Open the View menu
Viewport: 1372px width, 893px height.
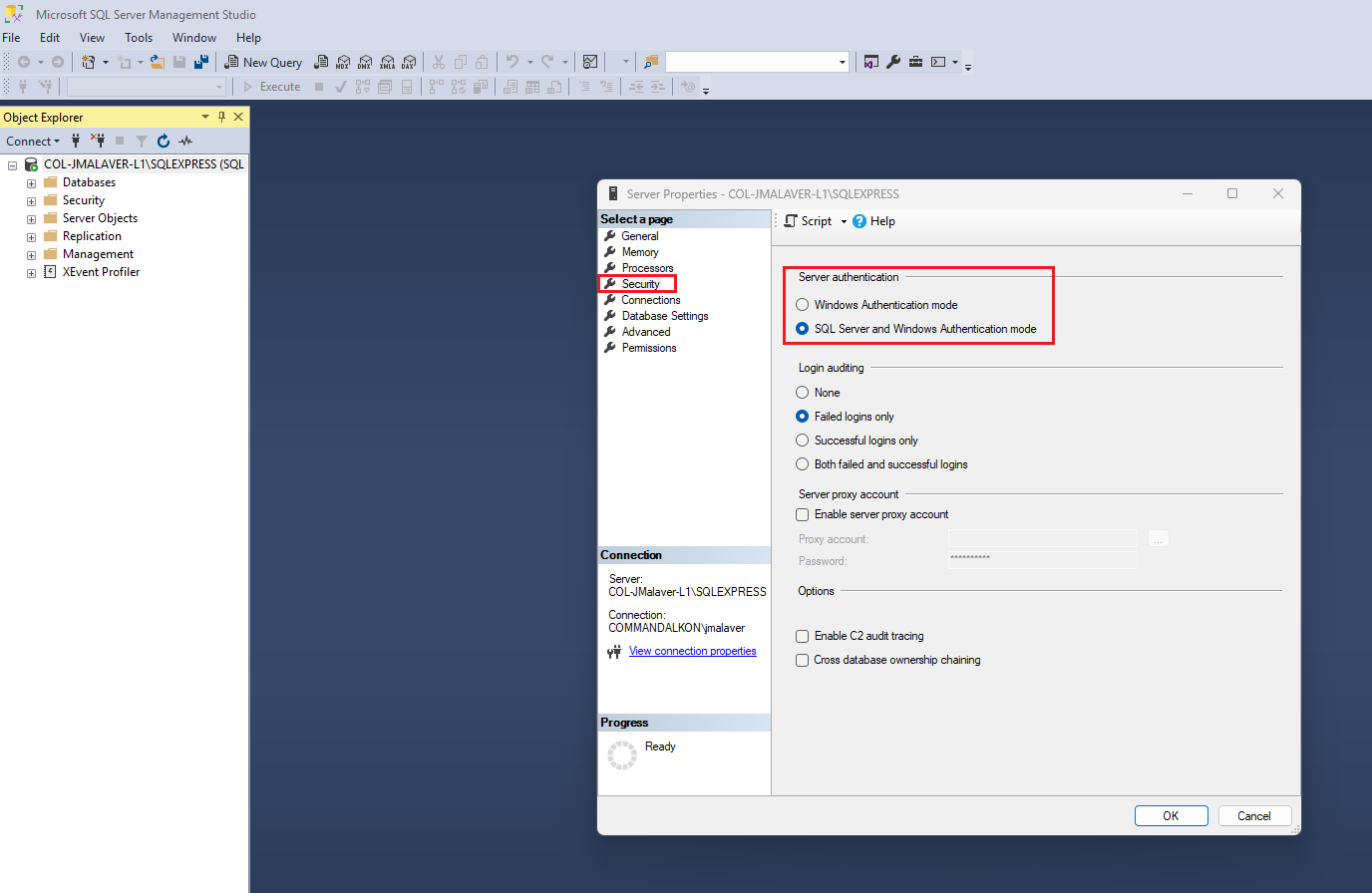(x=92, y=38)
